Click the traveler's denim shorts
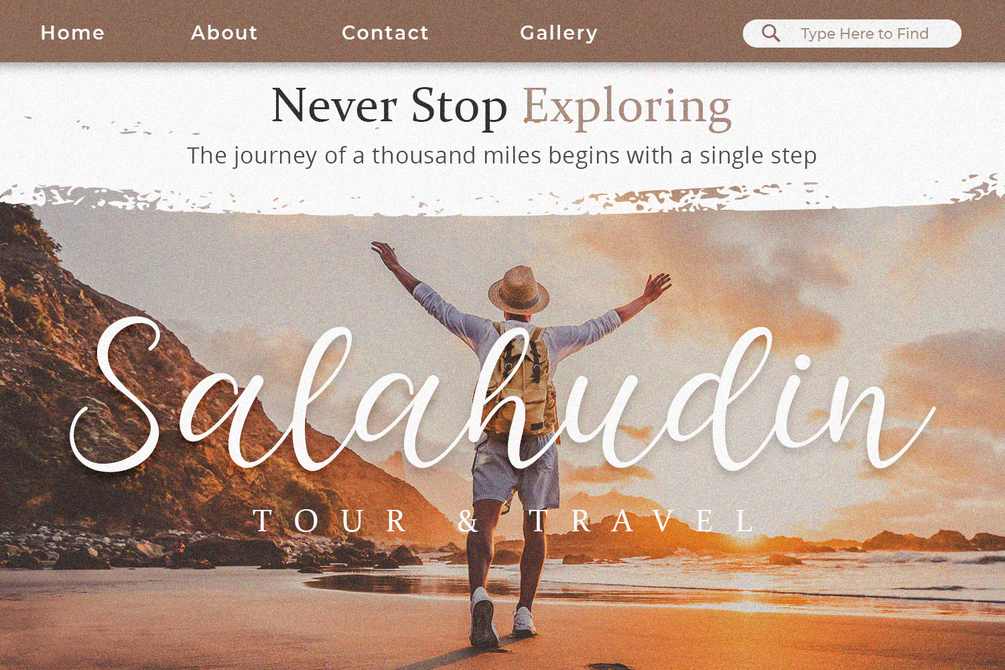This screenshot has height=670, width=1005. click(516, 471)
